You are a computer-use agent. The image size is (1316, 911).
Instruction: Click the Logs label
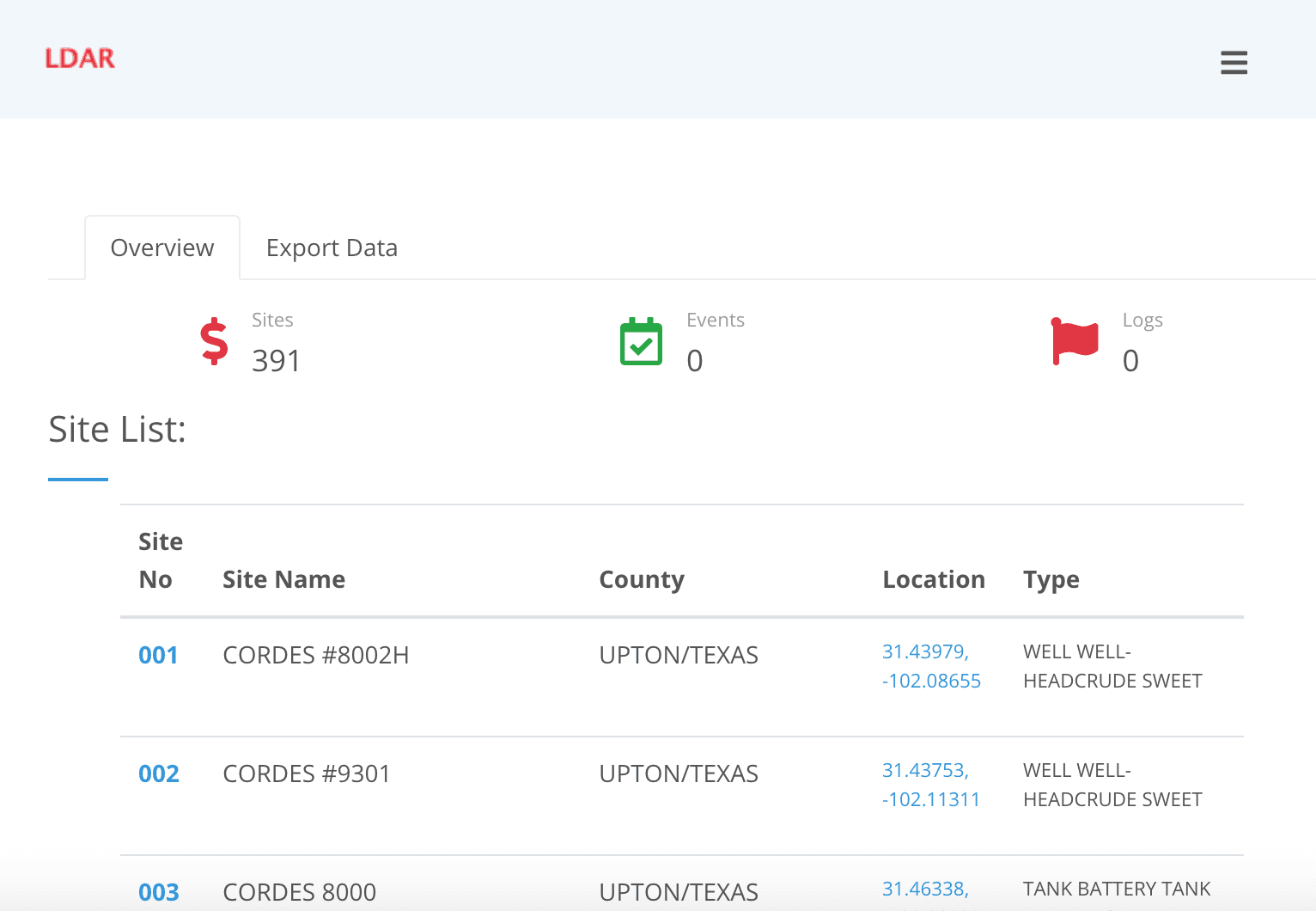pyautogui.click(x=1142, y=321)
